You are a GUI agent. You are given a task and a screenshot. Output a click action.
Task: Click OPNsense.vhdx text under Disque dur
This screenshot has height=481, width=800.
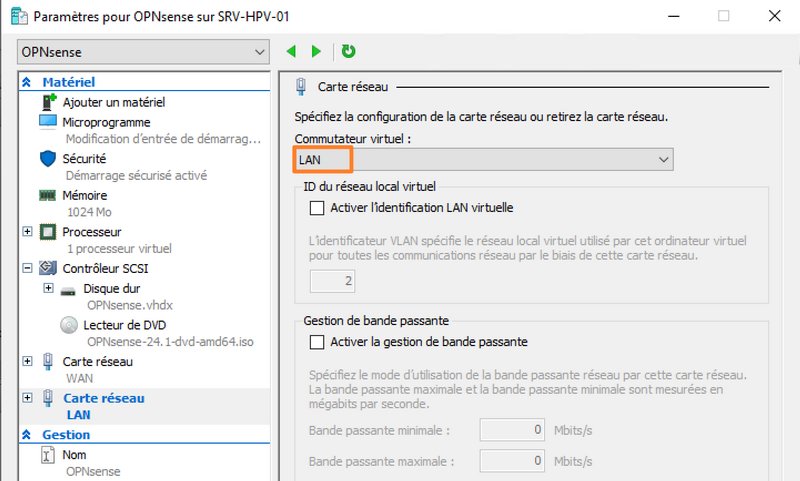[x=130, y=305]
